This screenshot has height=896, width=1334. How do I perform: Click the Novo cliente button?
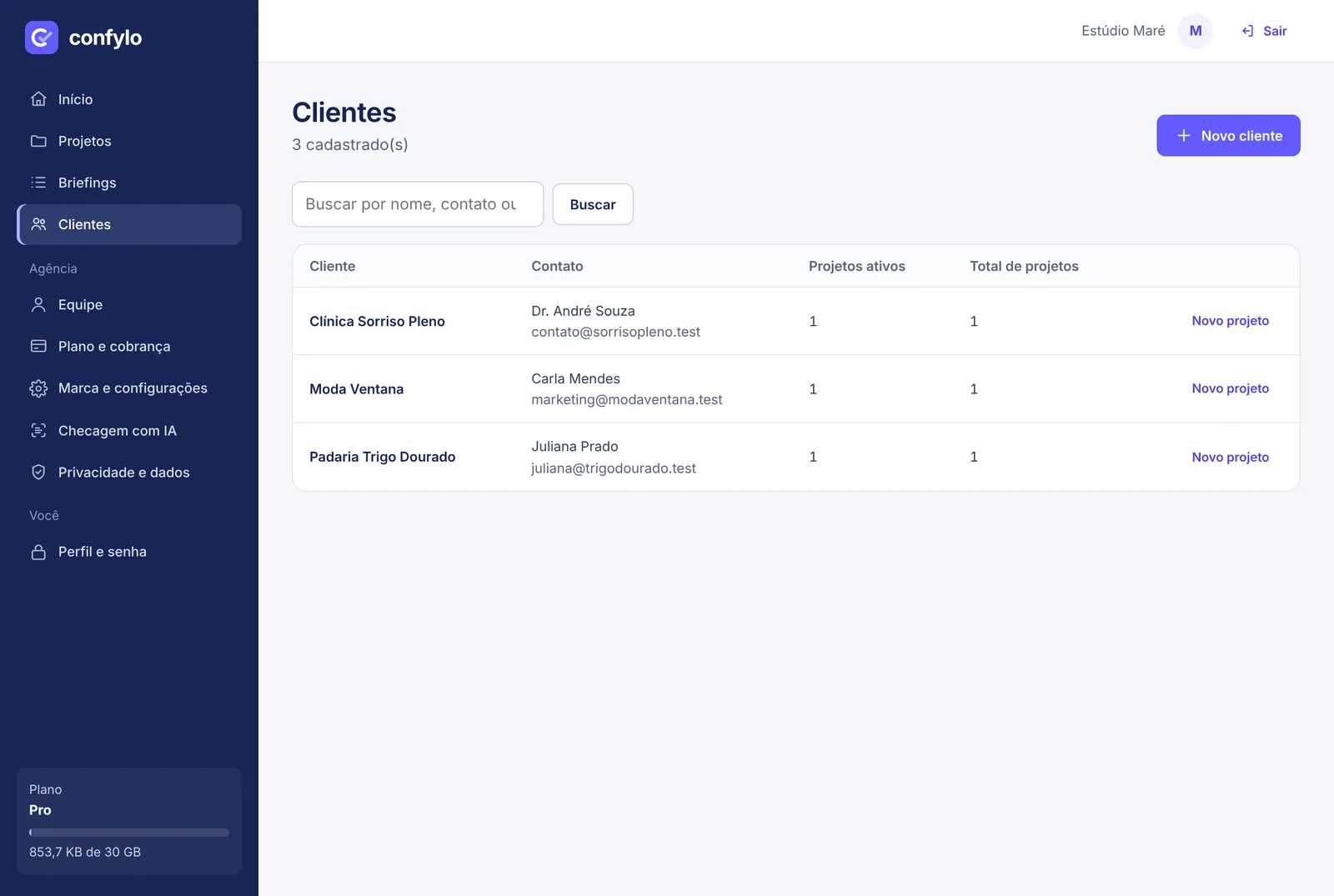(1228, 136)
